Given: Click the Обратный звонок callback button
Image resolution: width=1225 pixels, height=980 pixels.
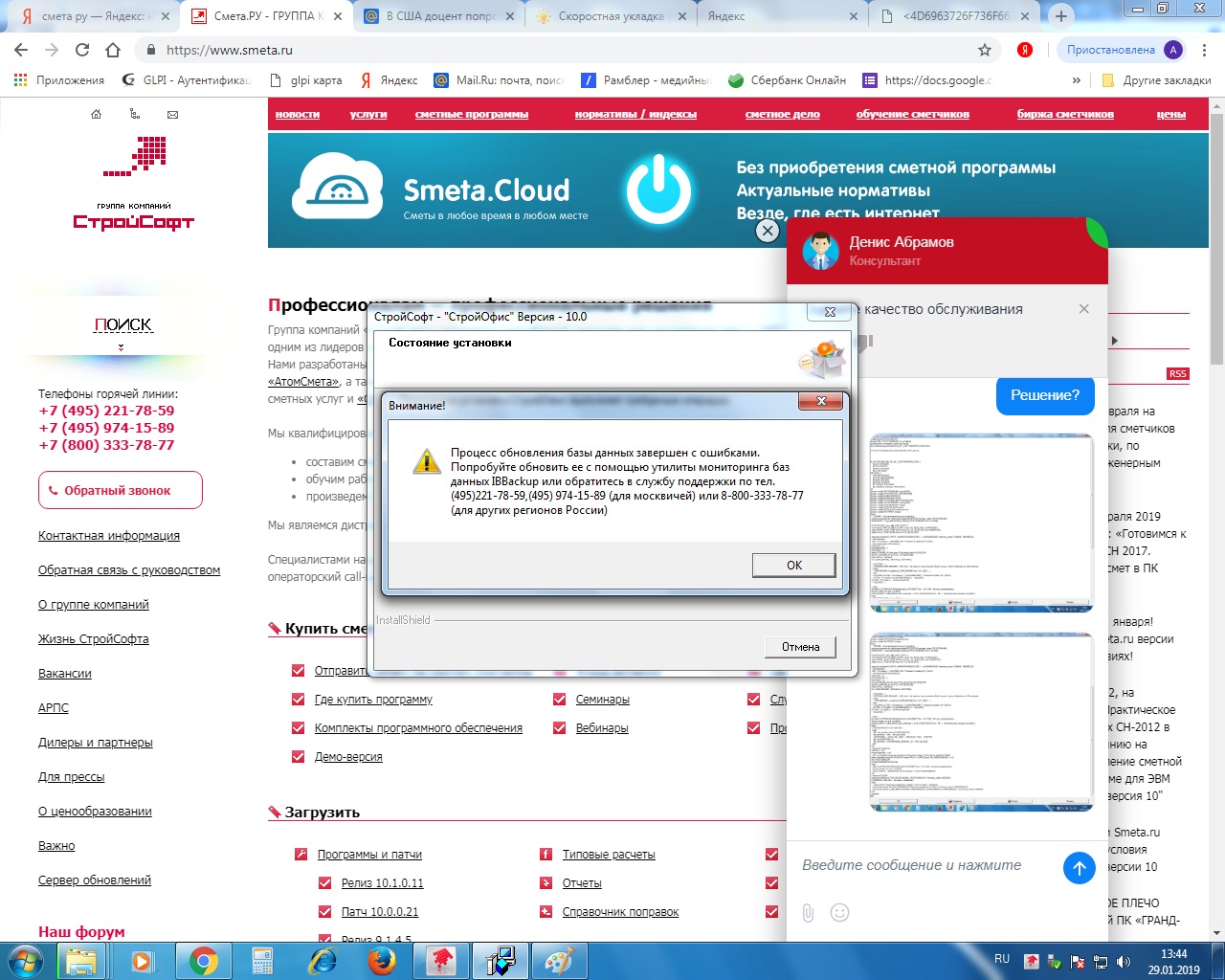Looking at the screenshot, I should click(121, 490).
